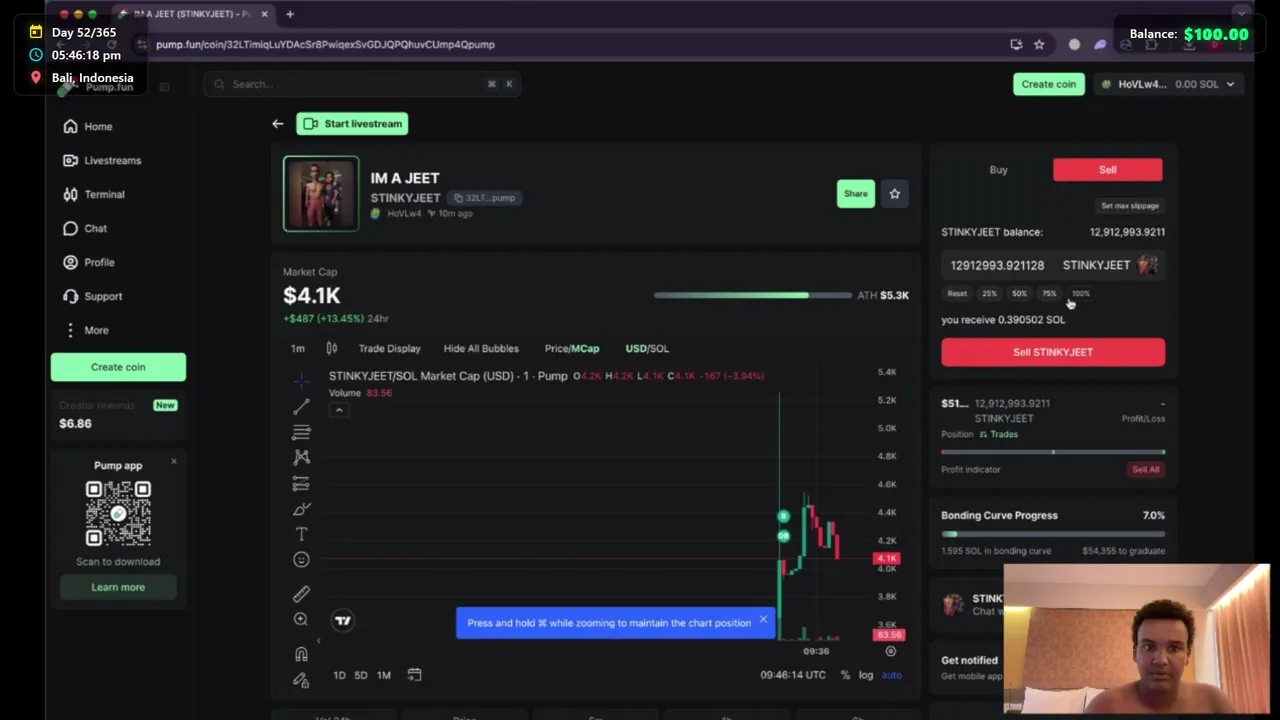
Task: Select the crosshair cursor chart tool
Action: (x=301, y=381)
